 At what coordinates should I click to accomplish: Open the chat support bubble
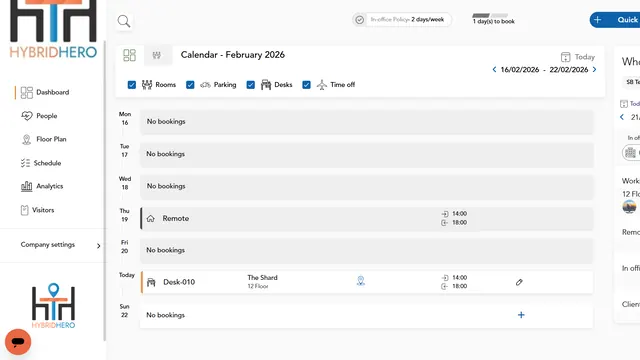coord(18,342)
